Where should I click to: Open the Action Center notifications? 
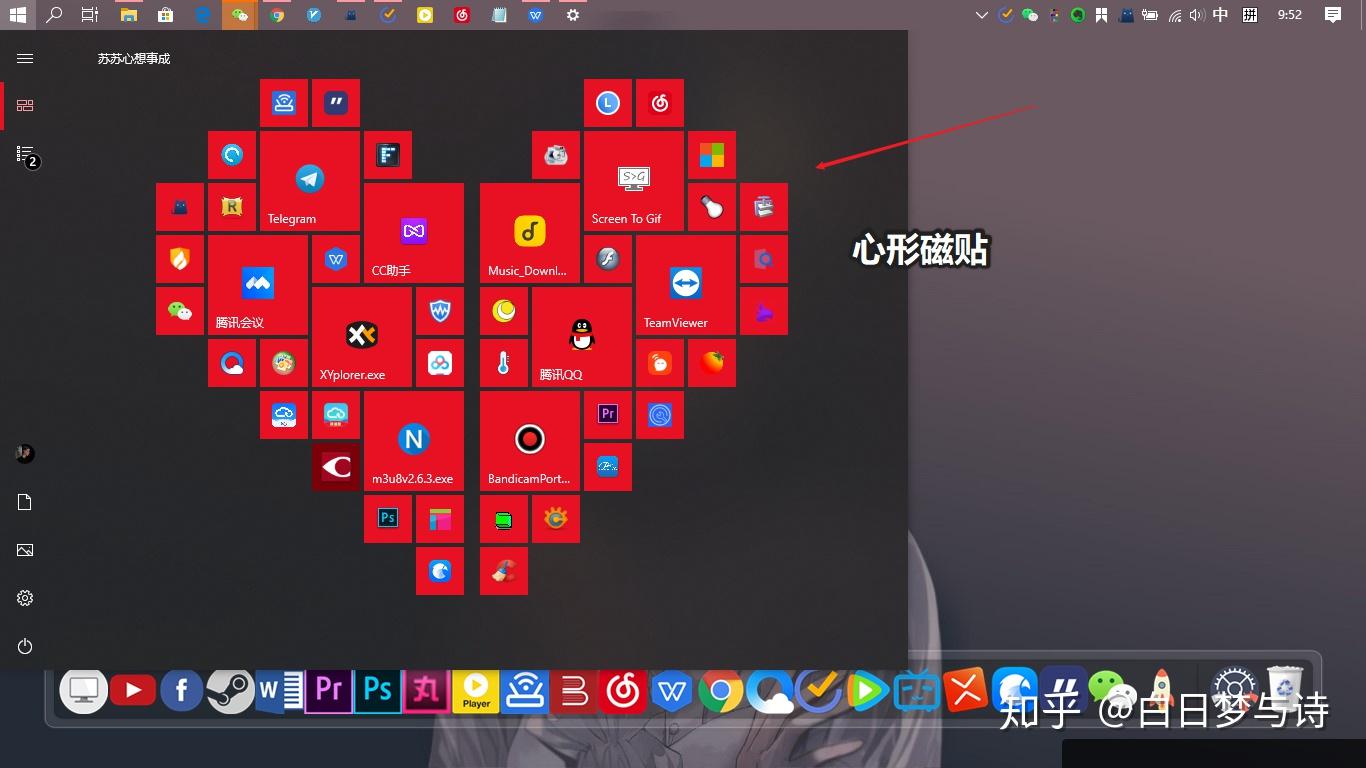click(1333, 15)
